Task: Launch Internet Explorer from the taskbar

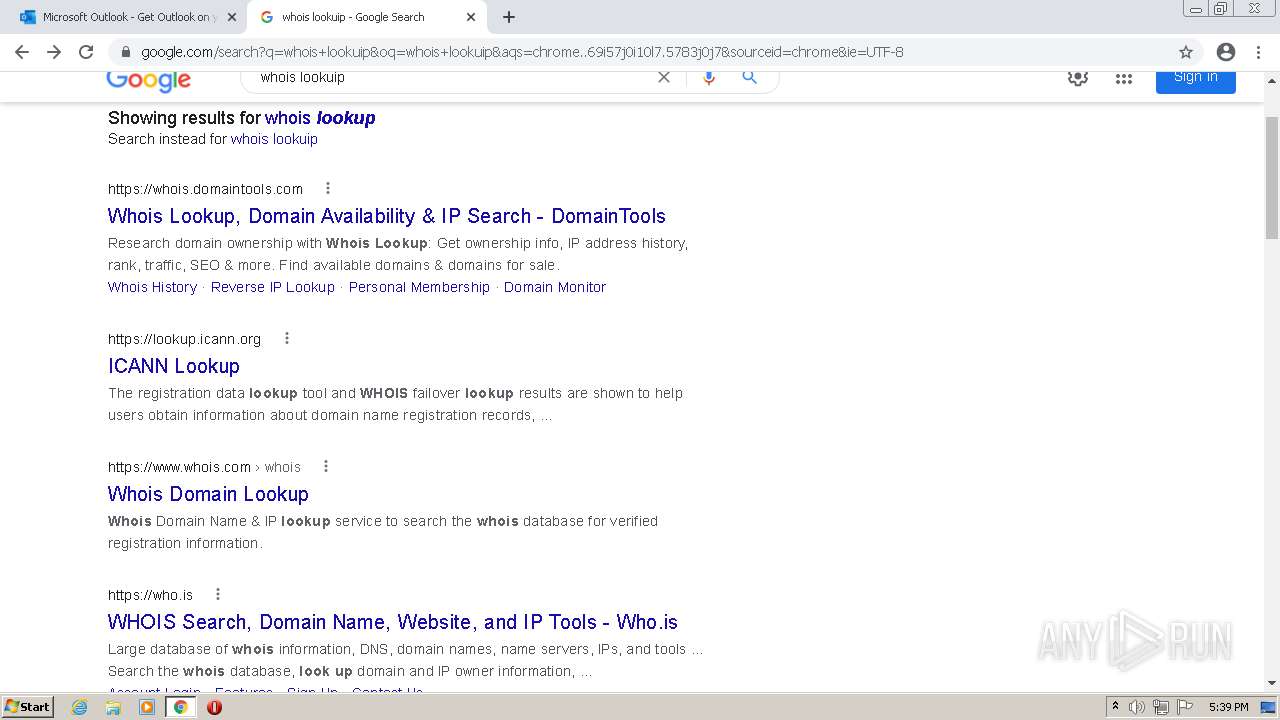Action: (80, 707)
